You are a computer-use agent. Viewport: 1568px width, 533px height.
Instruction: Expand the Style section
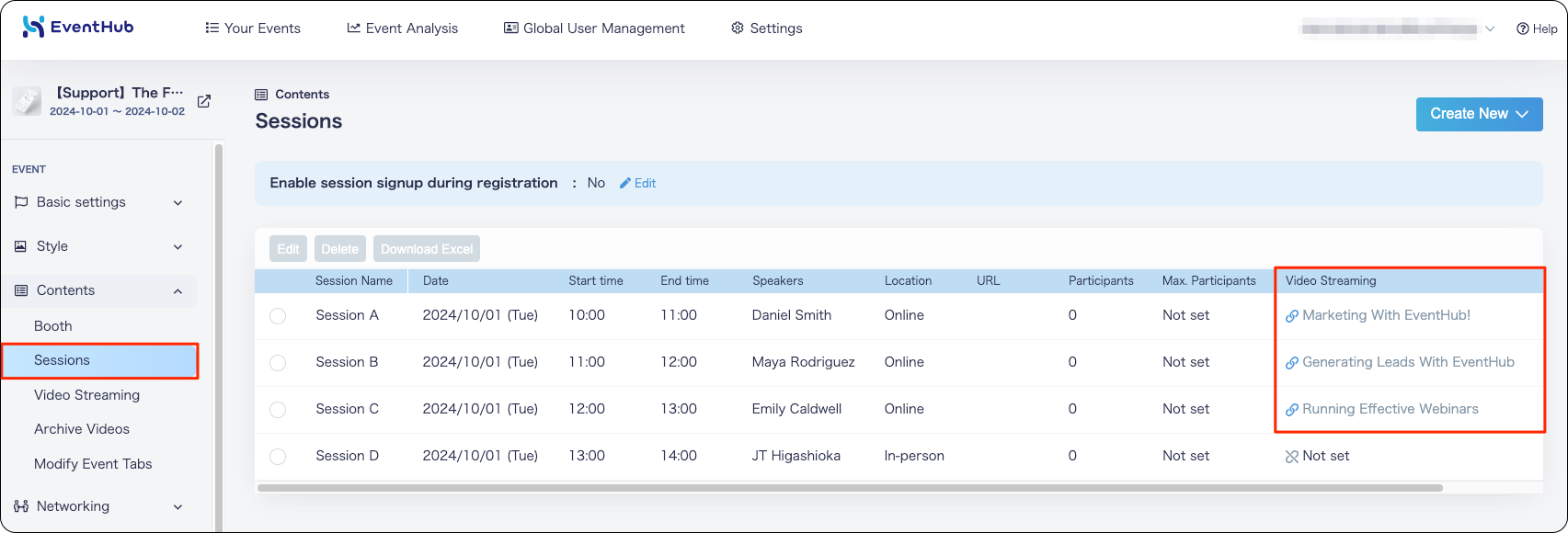click(178, 247)
